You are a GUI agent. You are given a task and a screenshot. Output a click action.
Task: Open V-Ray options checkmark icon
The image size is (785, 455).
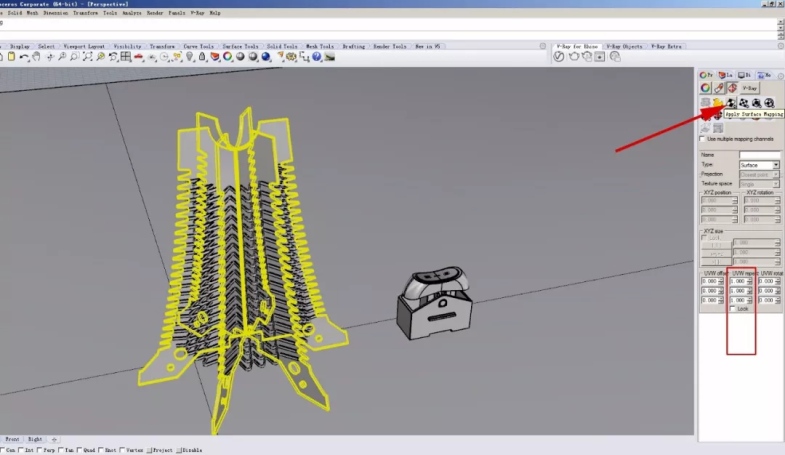pyautogui.click(x=559, y=57)
